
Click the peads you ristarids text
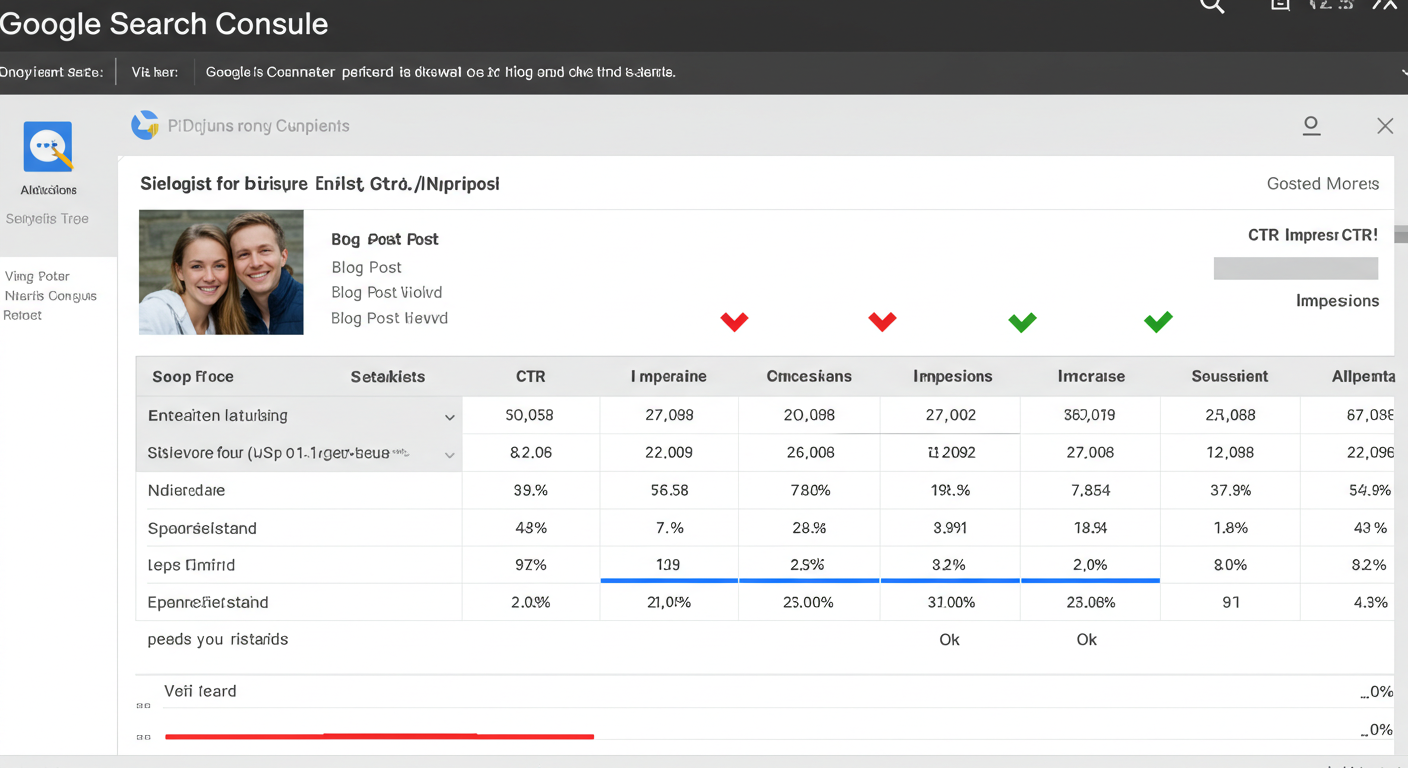click(x=217, y=639)
